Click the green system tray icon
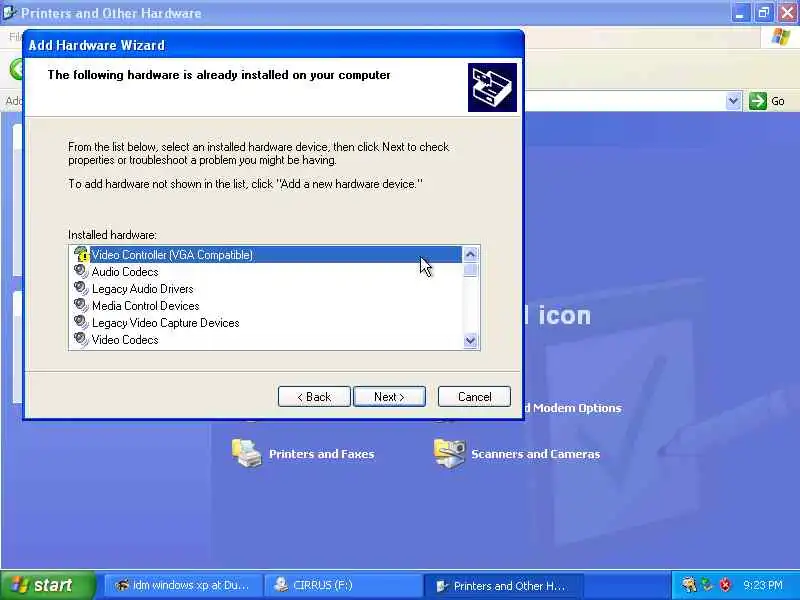The height and width of the screenshot is (600, 800). pos(707,585)
